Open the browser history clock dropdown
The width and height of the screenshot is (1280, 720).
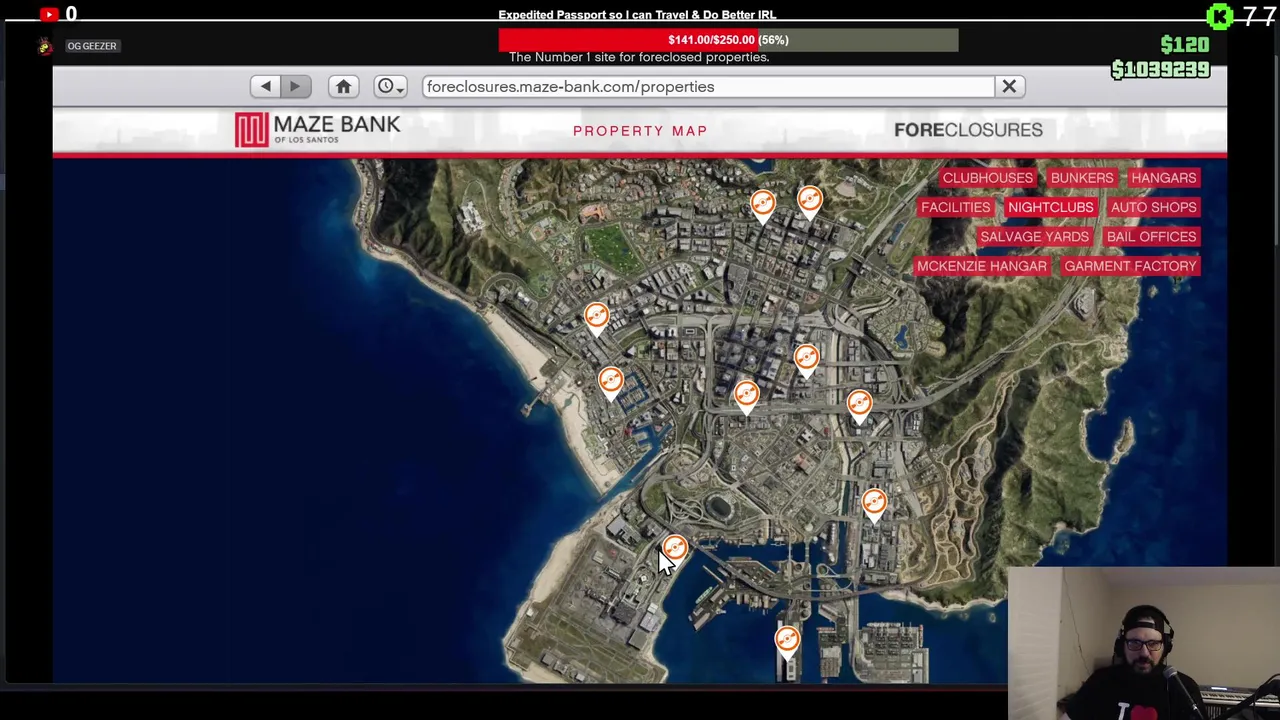click(390, 86)
